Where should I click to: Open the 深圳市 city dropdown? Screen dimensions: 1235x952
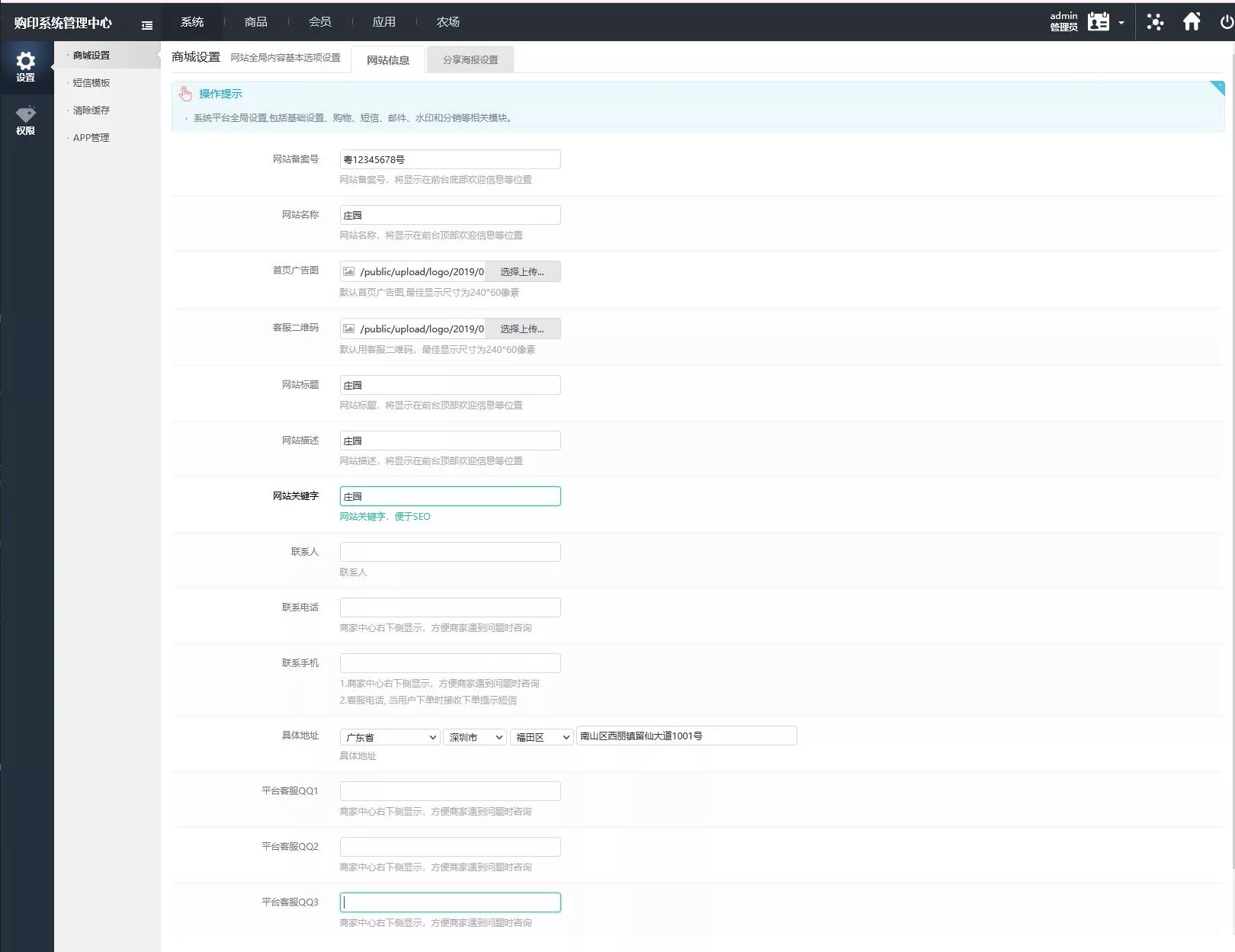click(475, 737)
